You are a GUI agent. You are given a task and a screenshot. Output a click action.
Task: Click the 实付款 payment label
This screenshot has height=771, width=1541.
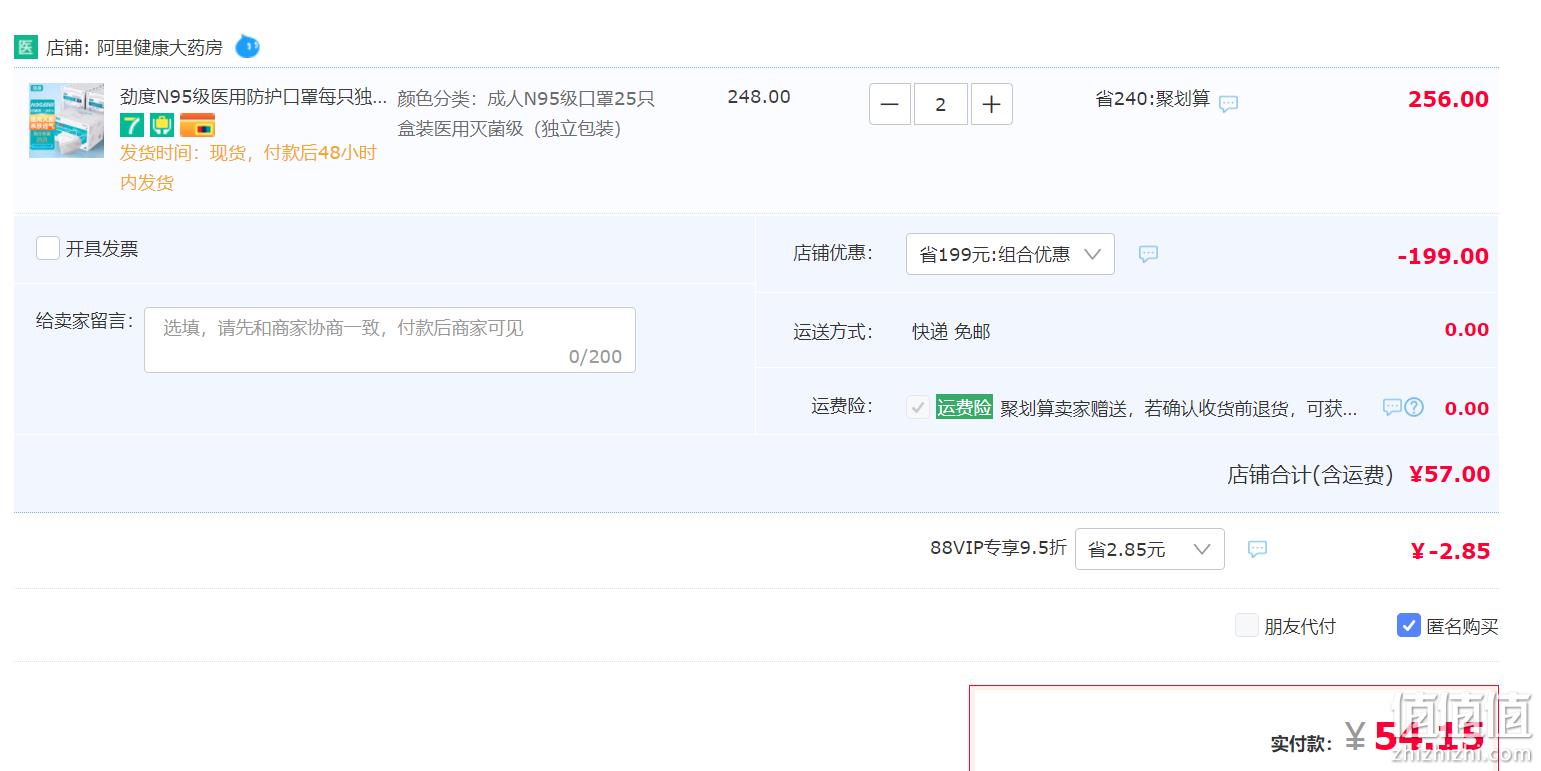coord(1301,744)
